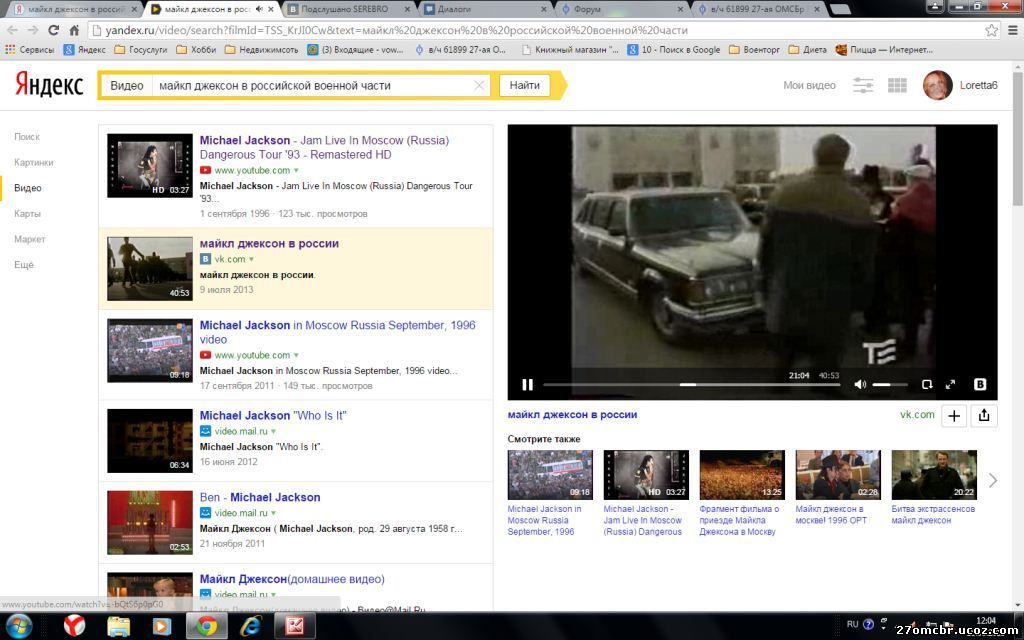Select Видео in the left sidebar

coord(27,188)
